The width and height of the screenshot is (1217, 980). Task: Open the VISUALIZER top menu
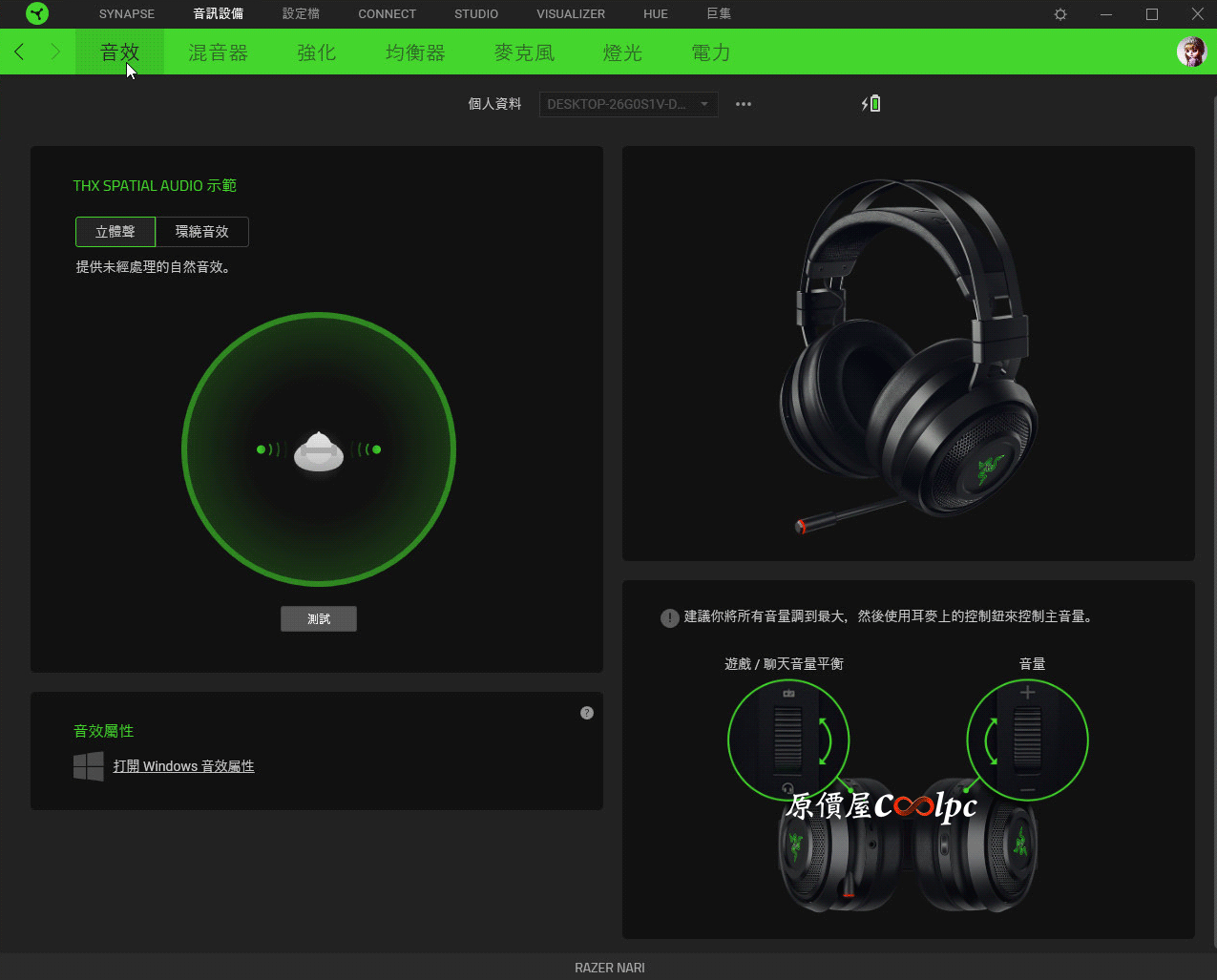(571, 14)
